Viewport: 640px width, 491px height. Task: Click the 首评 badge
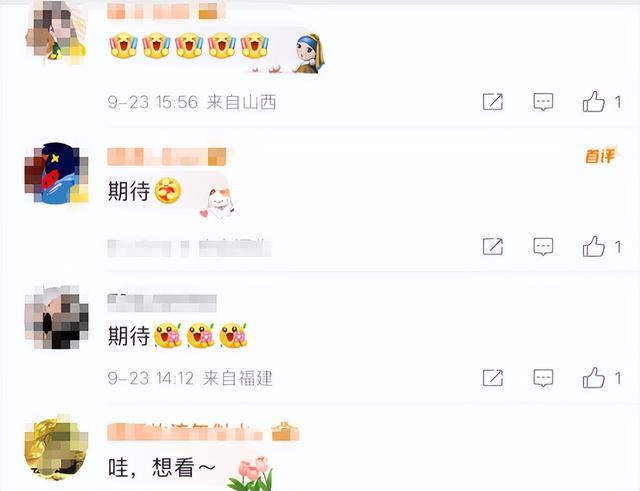602,156
